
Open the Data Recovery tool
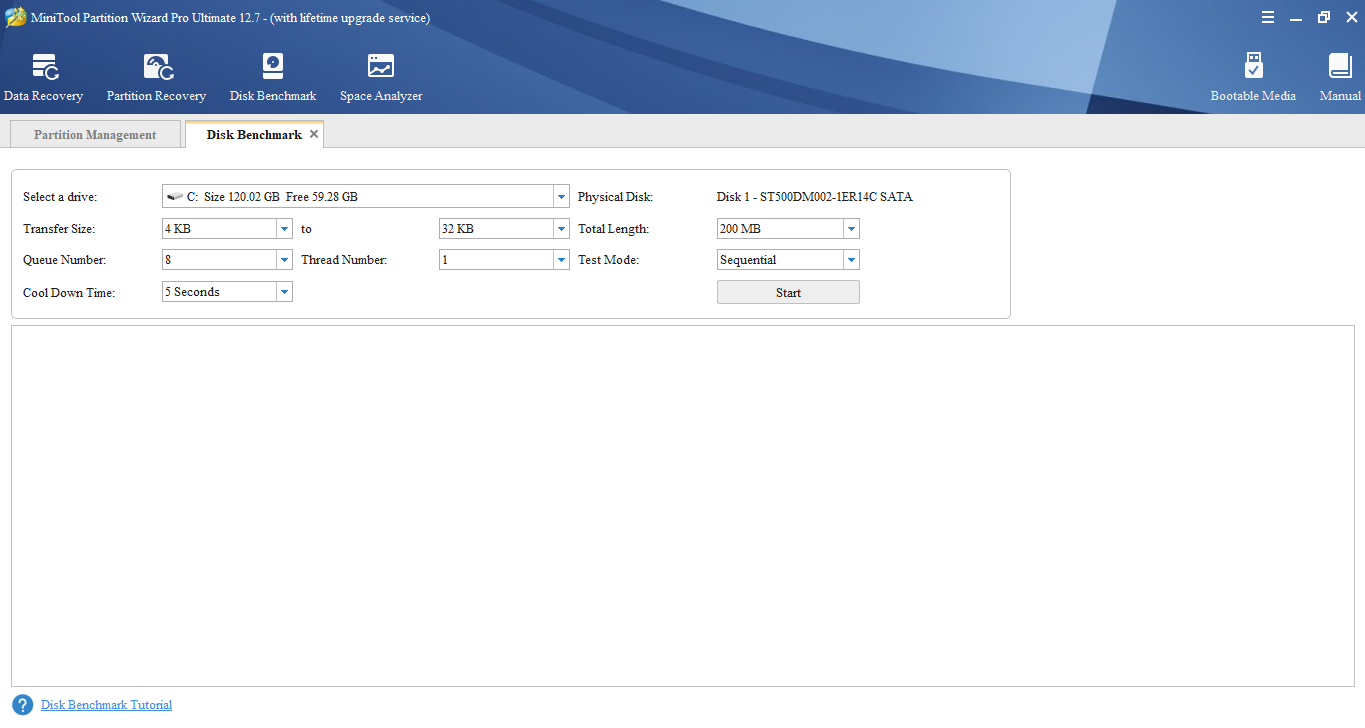[44, 78]
